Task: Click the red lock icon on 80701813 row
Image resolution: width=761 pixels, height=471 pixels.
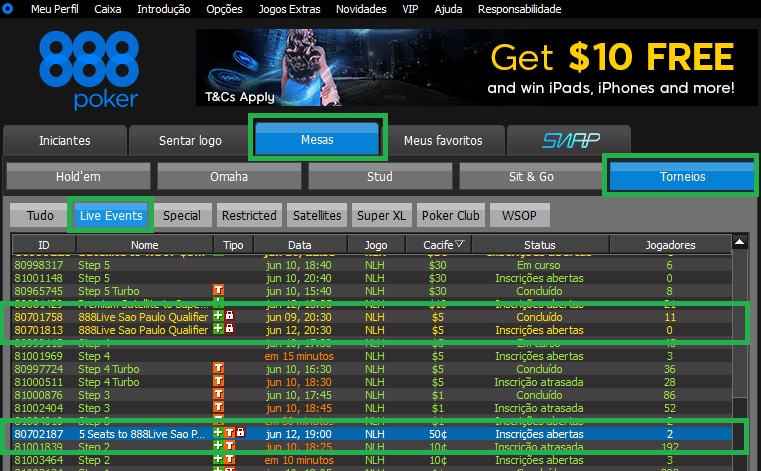Action: (230, 329)
